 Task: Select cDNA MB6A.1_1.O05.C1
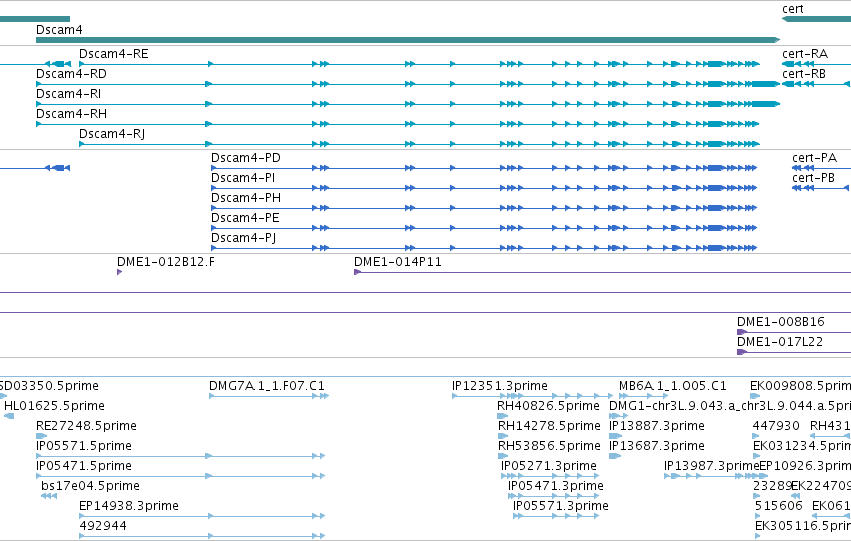(672, 386)
